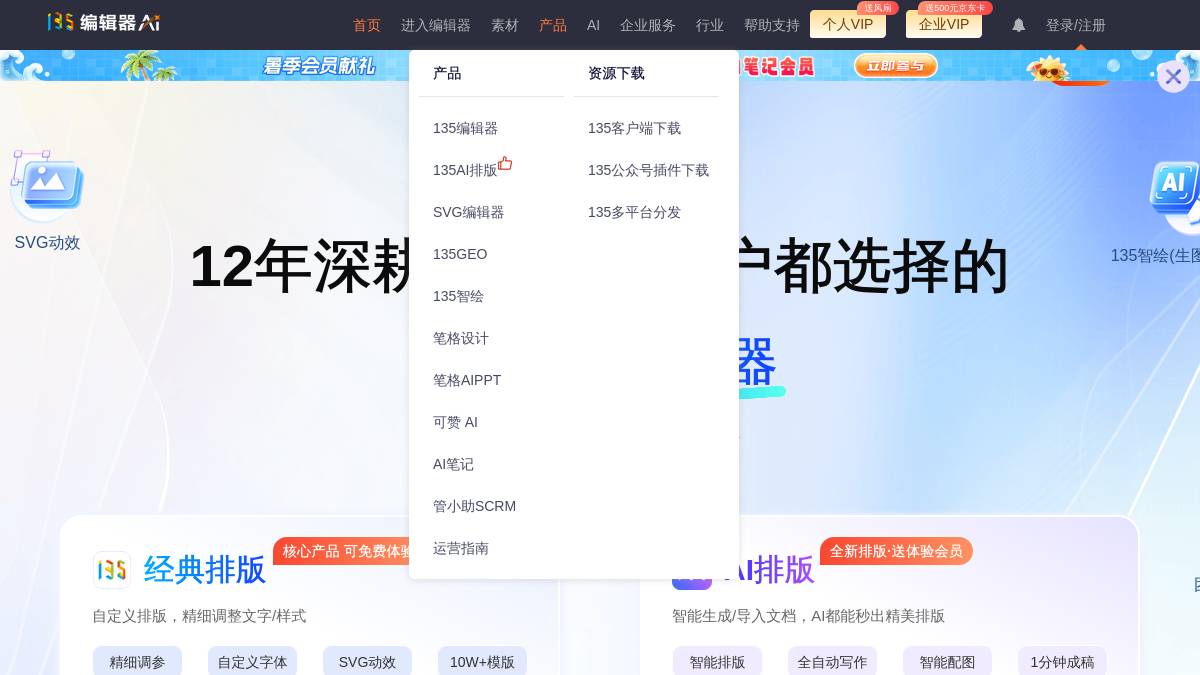Click the 1分钟成稿 tag
Viewport: 1200px width, 675px height.
[x=1062, y=661]
